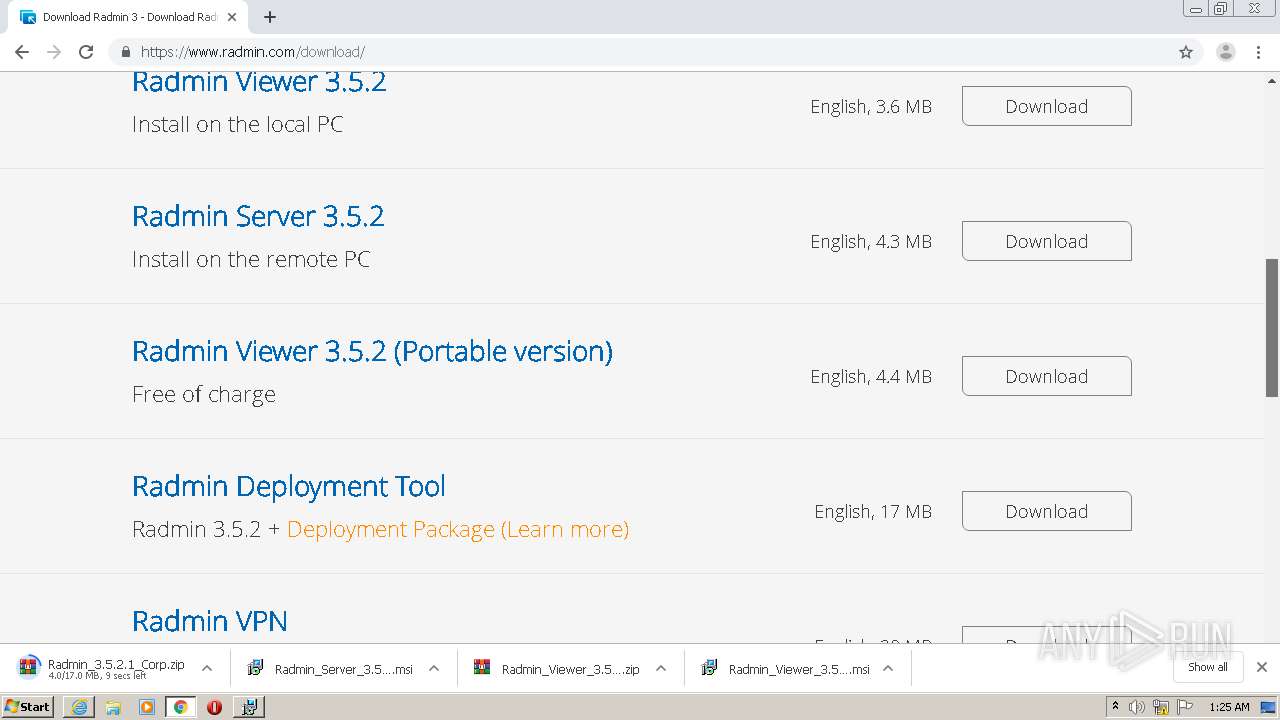Expand options for Radmin_3.5.2.1_Corp.zip download
Viewport: 1280px width, 720px height.
point(207,668)
